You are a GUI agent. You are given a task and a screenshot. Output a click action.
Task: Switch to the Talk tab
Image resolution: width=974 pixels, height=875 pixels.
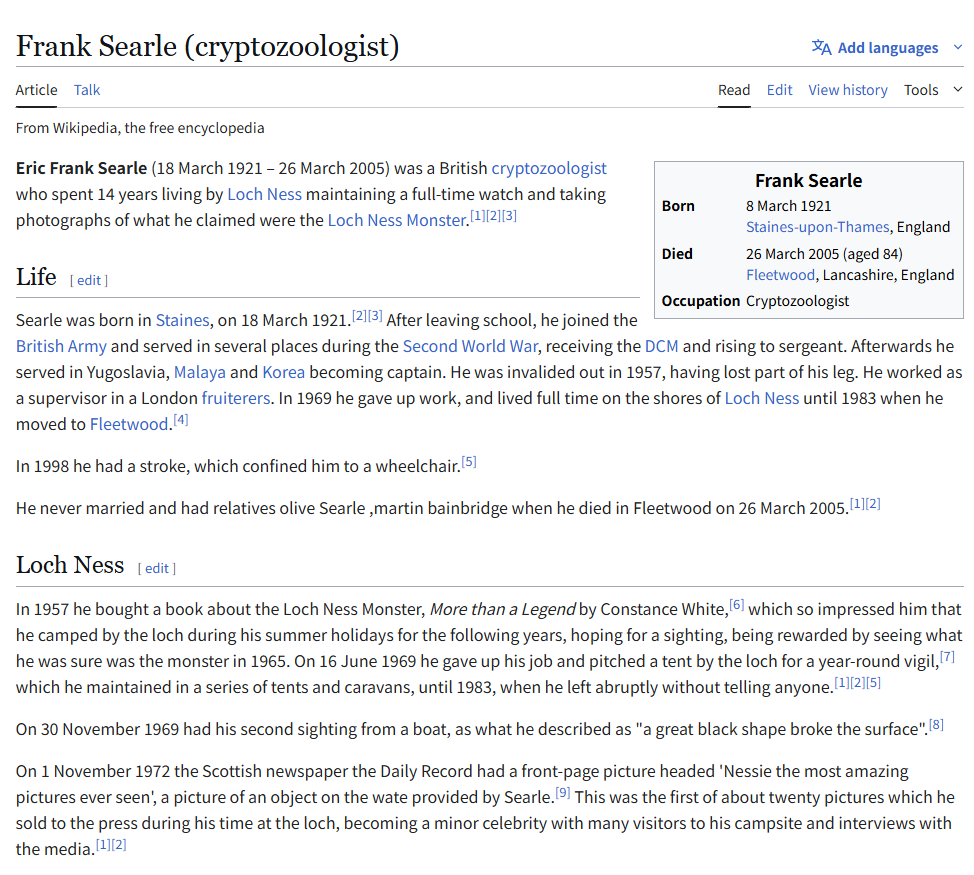pyautogui.click(x=87, y=90)
